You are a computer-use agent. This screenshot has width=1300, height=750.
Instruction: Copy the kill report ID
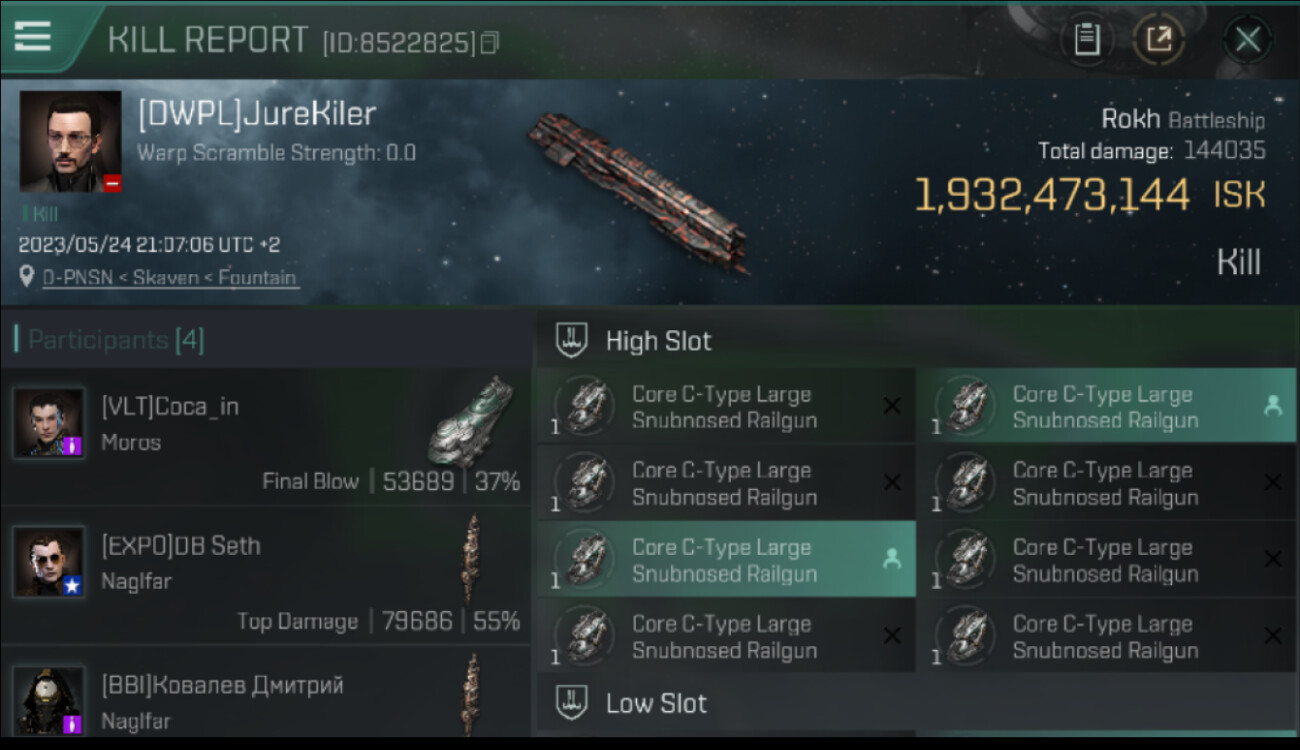pyautogui.click(x=489, y=43)
